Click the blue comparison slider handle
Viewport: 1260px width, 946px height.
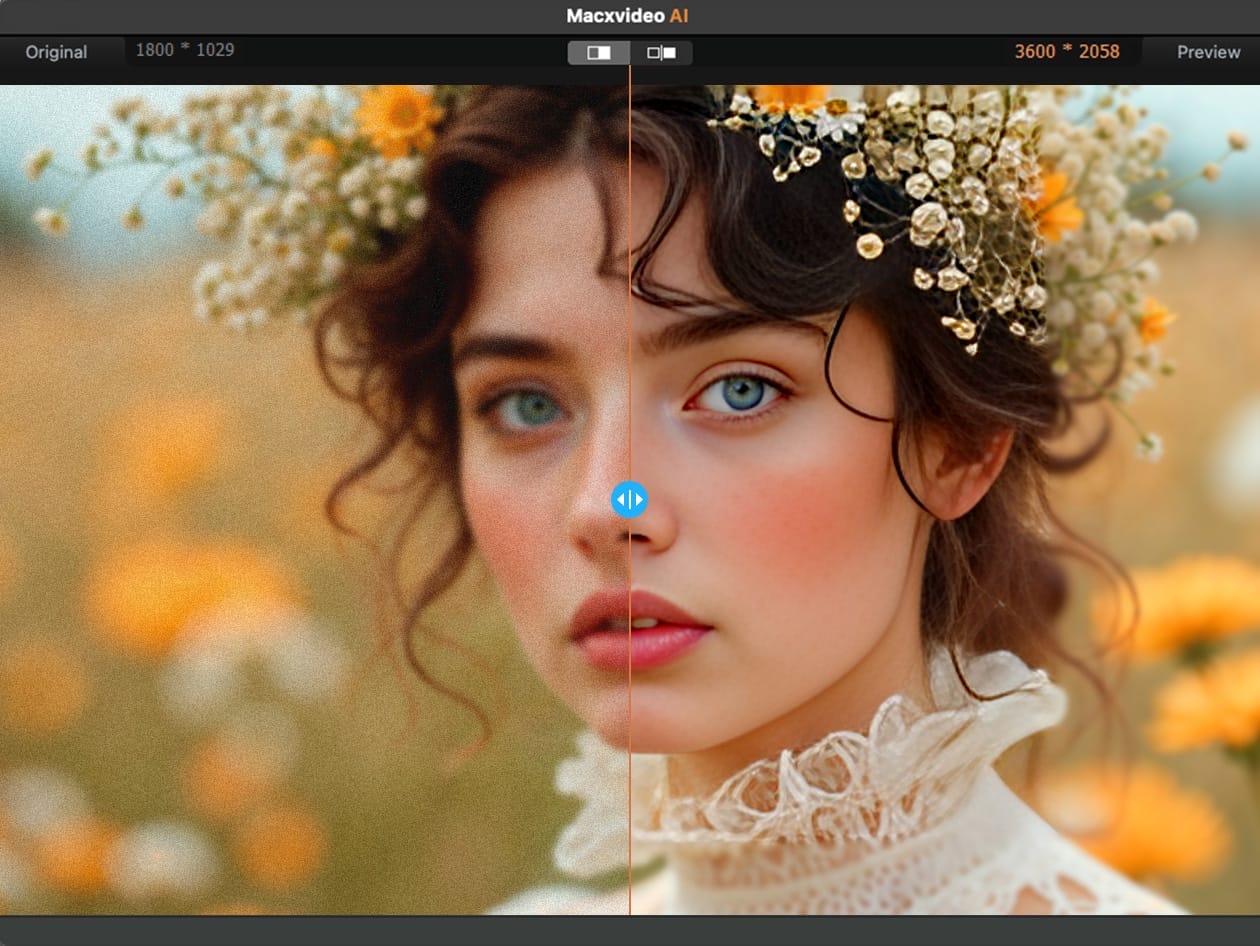tap(629, 499)
